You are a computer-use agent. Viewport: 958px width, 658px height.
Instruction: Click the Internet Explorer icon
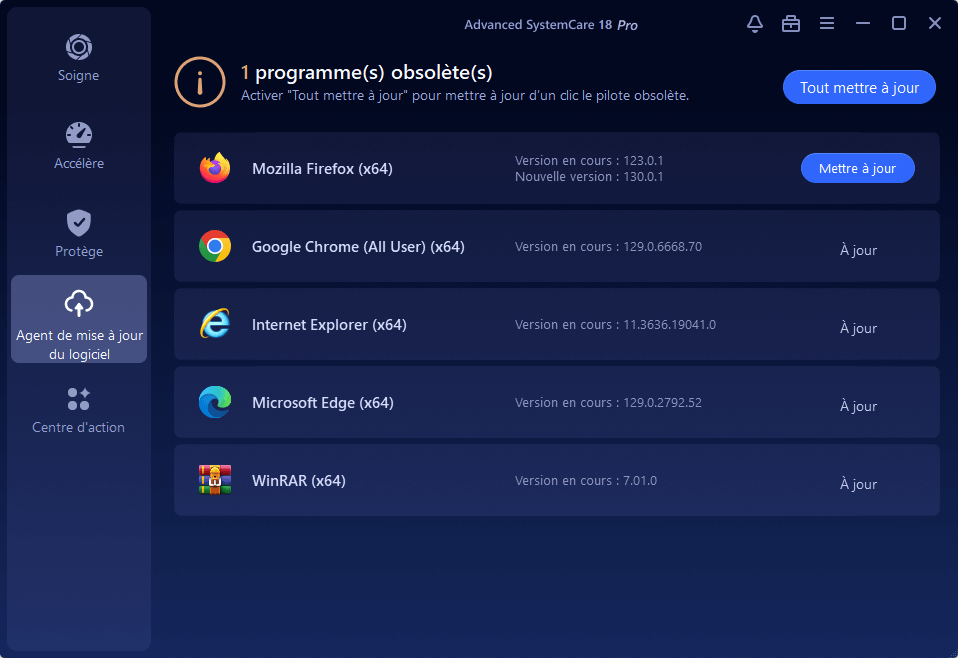coord(215,324)
